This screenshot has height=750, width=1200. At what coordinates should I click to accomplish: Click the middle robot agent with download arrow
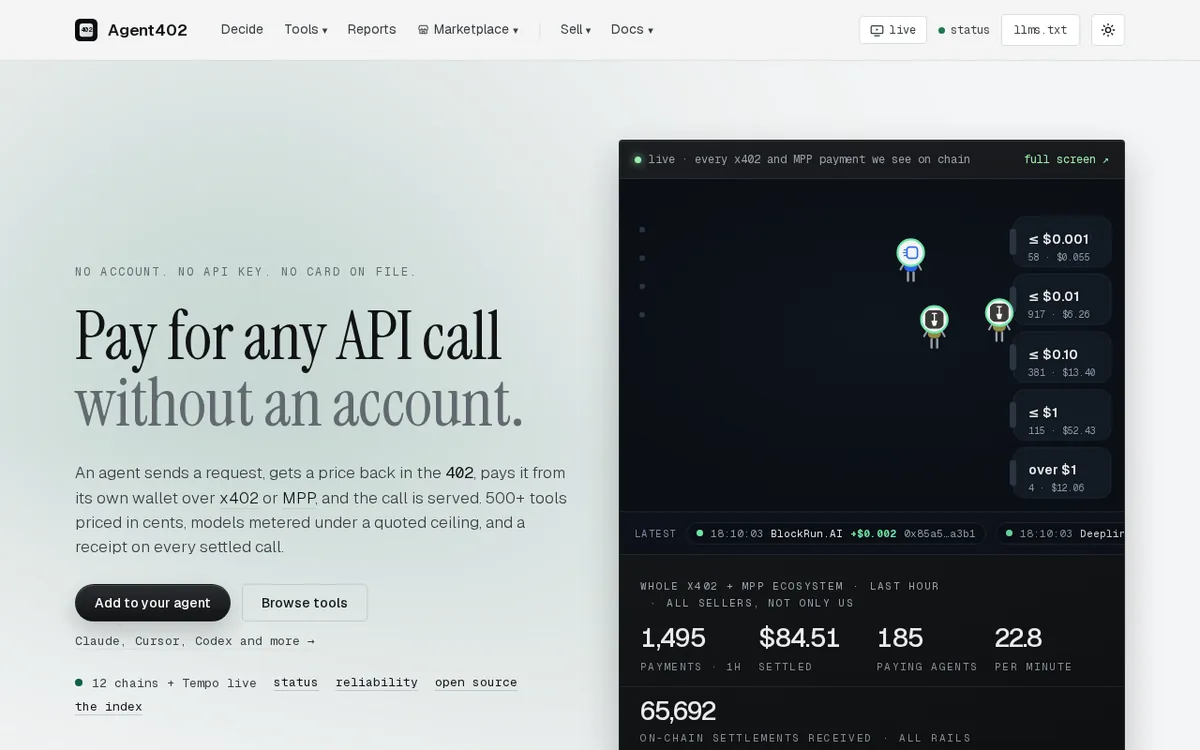[x=934, y=326]
